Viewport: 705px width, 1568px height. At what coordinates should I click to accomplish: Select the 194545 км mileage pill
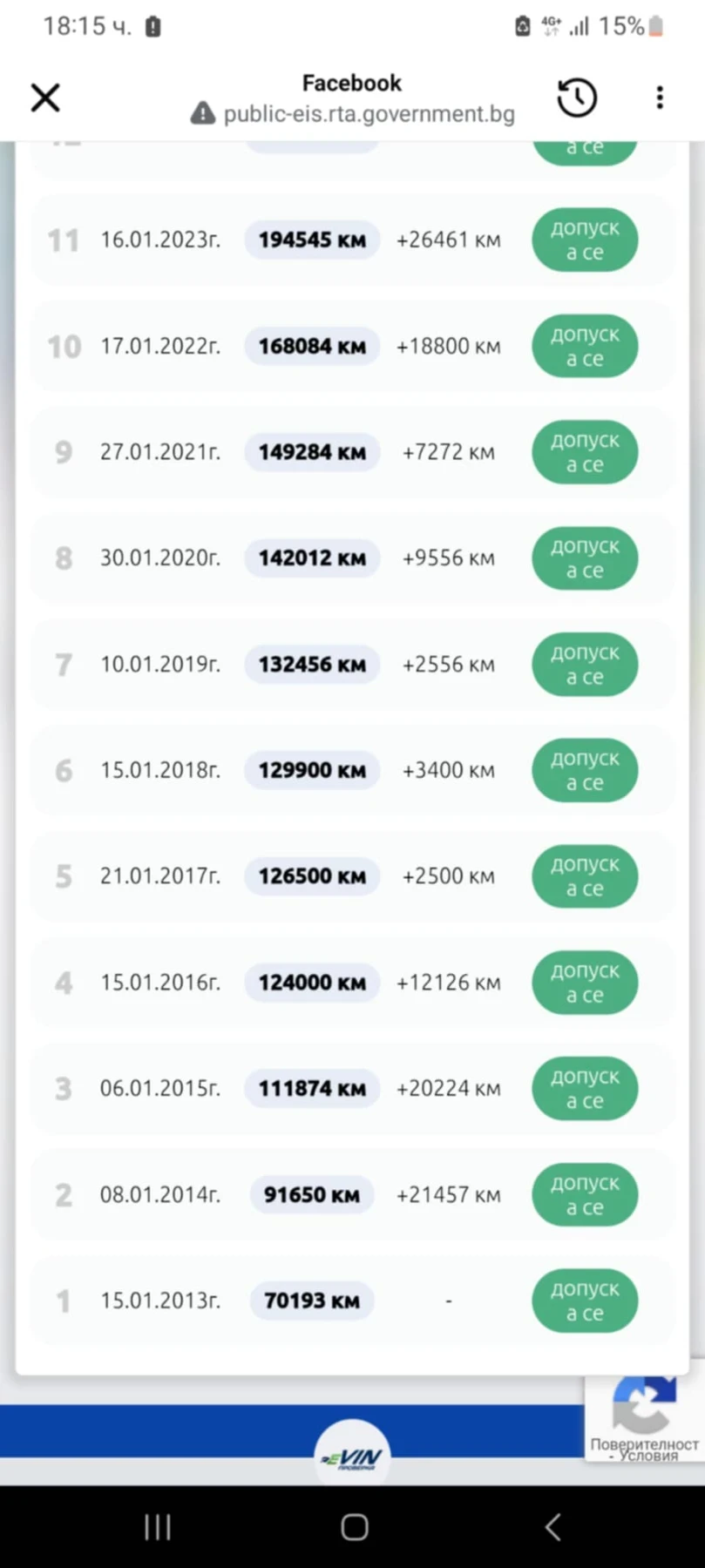click(312, 240)
